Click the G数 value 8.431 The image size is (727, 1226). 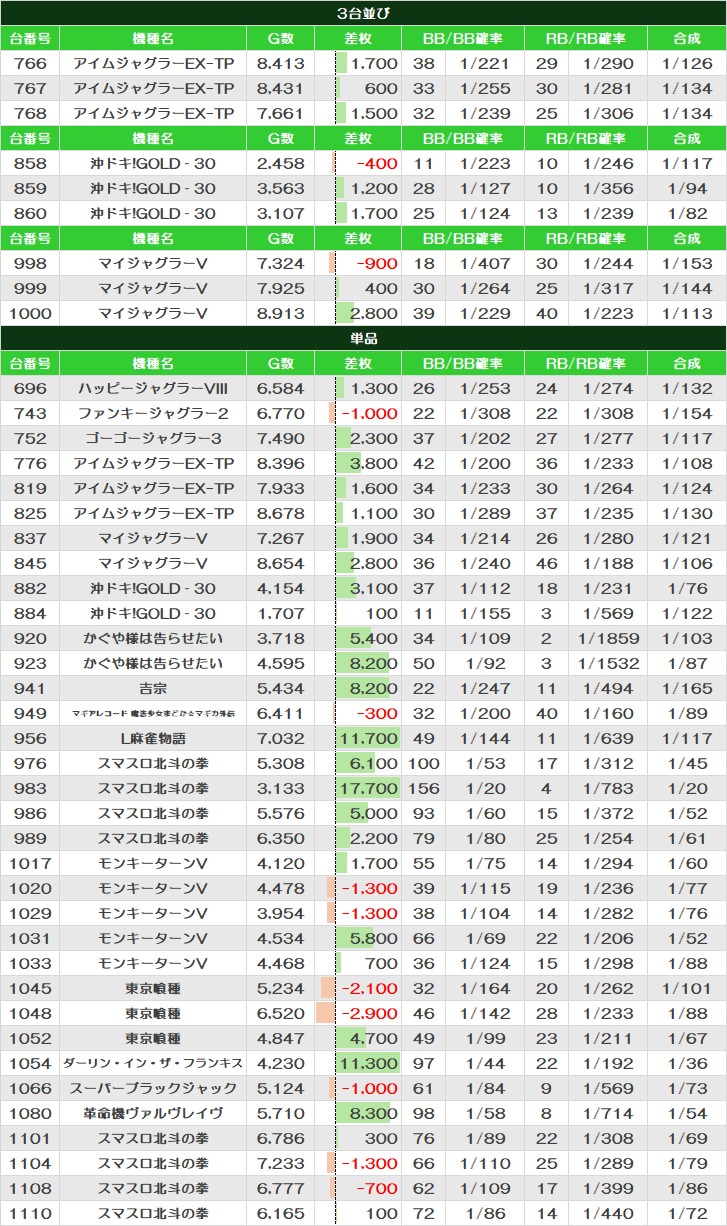(280, 88)
